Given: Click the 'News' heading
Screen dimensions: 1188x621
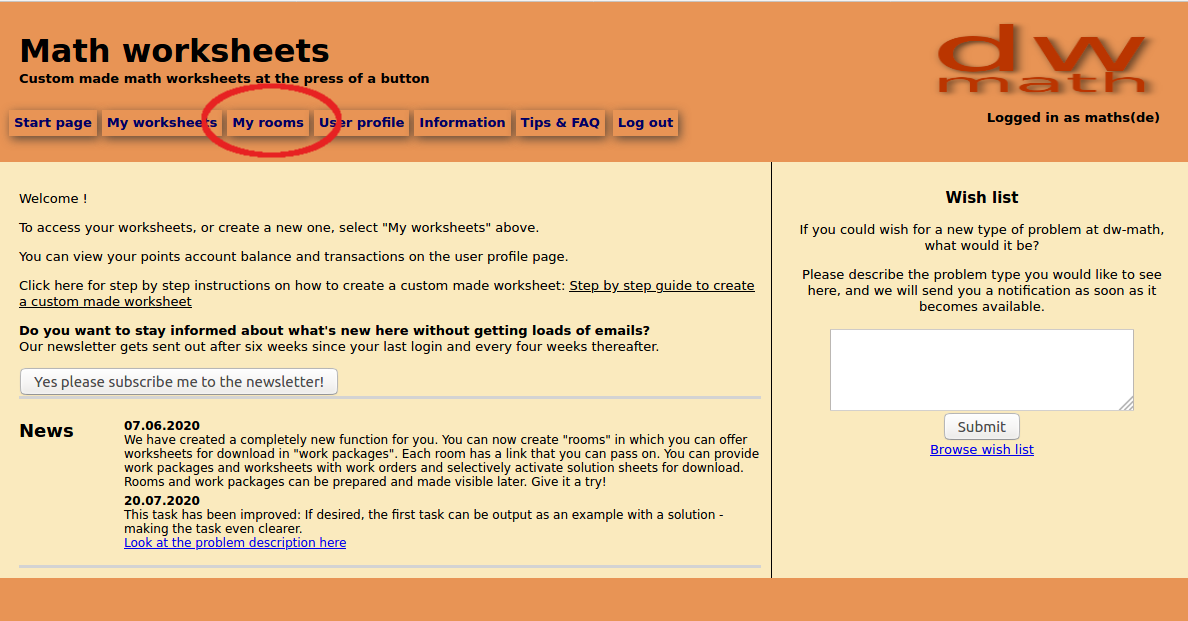Looking at the screenshot, I should (x=46, y=431).
